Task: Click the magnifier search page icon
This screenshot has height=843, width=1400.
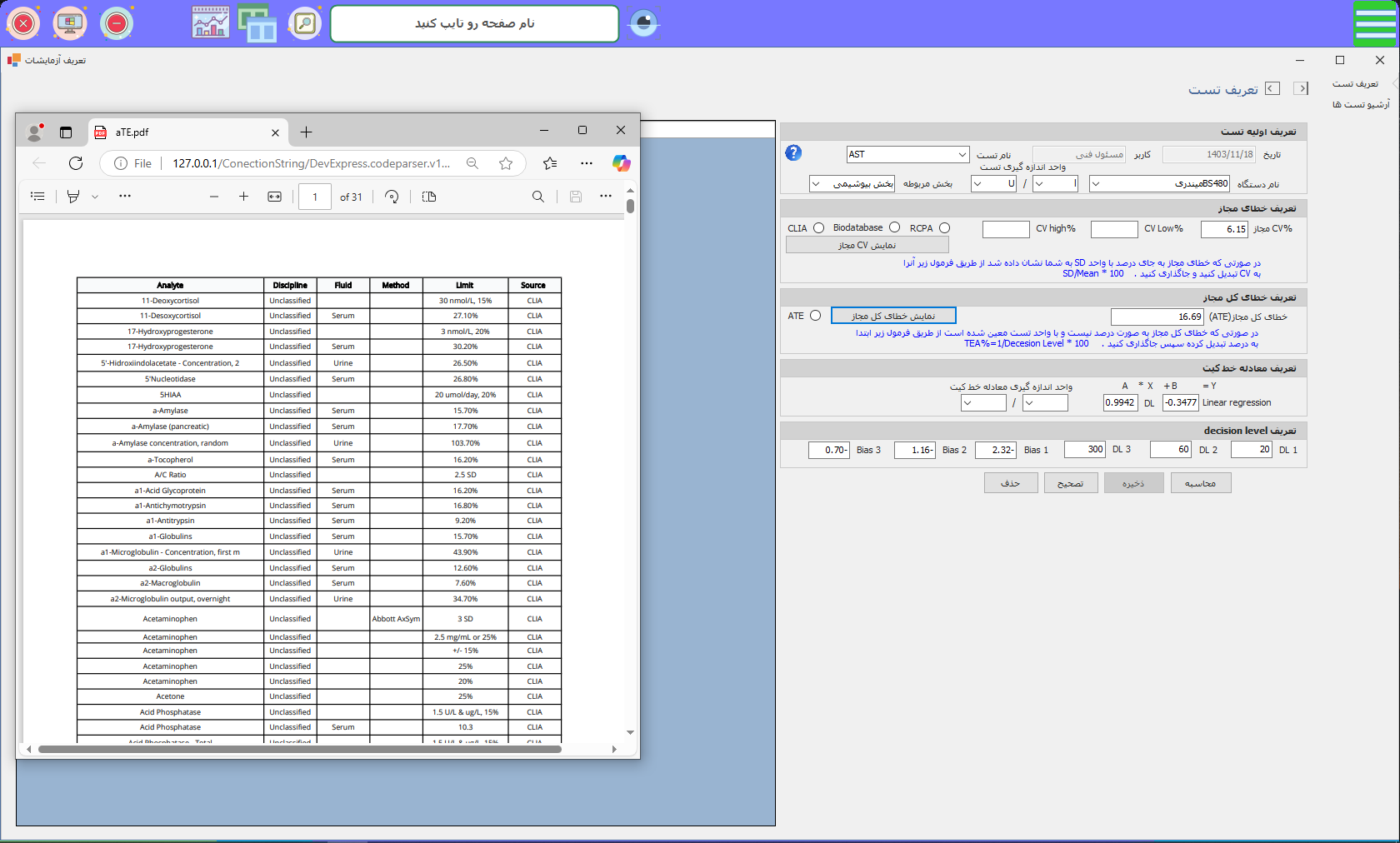Action: coord(305,23)
